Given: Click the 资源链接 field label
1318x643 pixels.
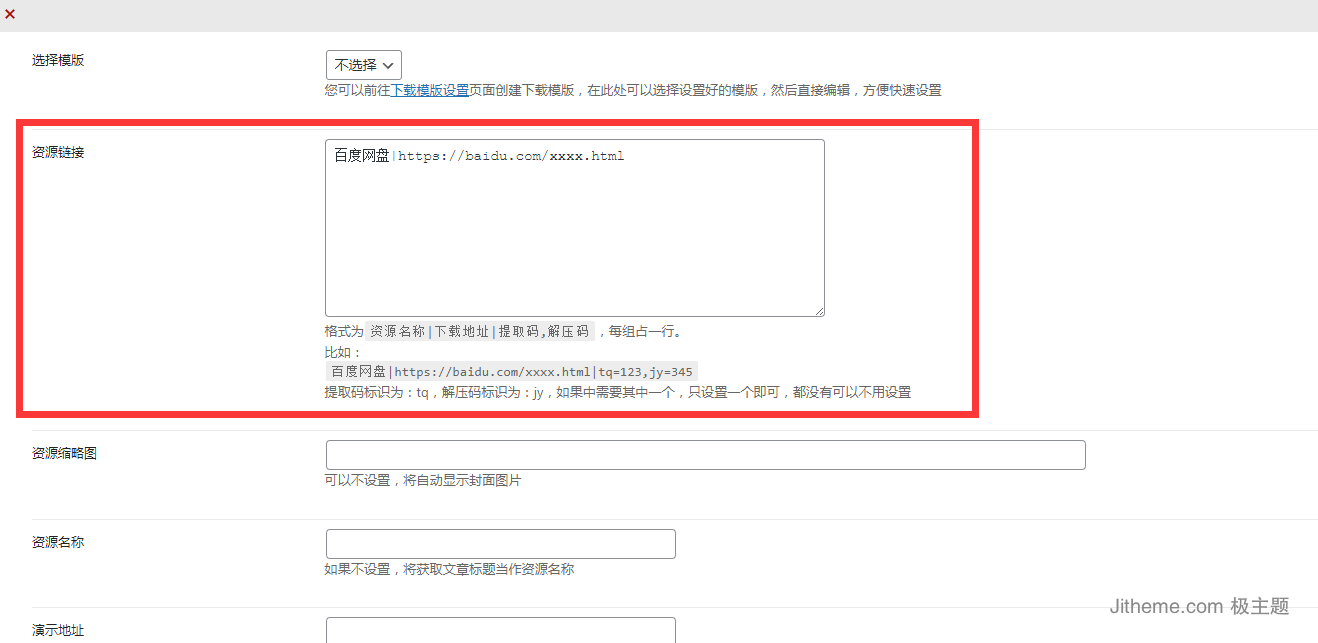Looking at the screenshot, I should (58, 153).
